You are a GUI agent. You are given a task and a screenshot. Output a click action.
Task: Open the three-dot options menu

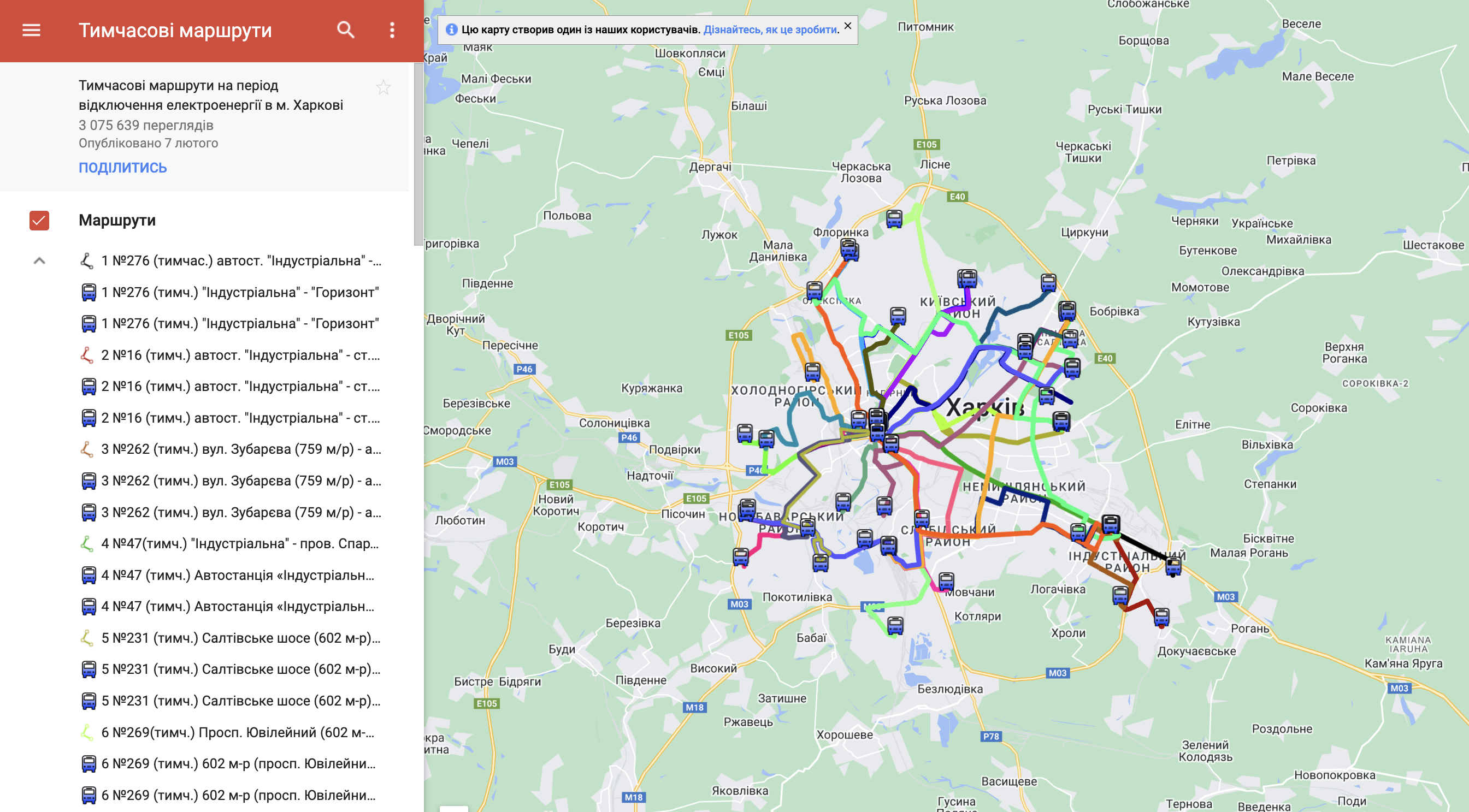(x=392, y=29)
